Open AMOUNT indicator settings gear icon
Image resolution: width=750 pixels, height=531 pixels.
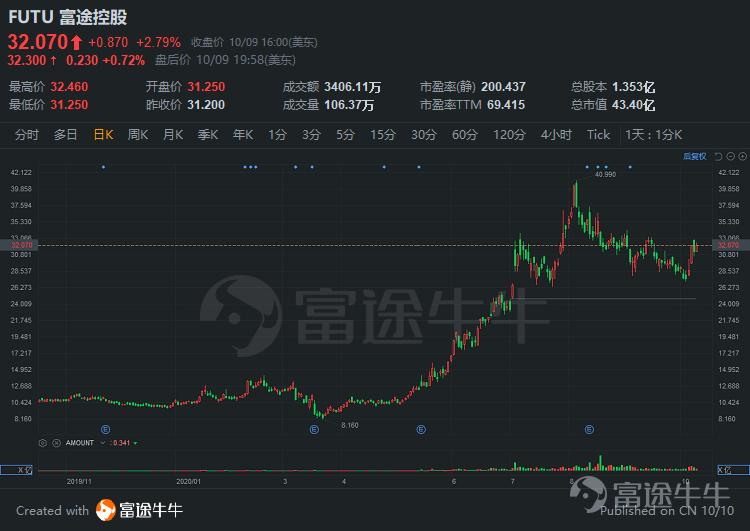point(43,443)
